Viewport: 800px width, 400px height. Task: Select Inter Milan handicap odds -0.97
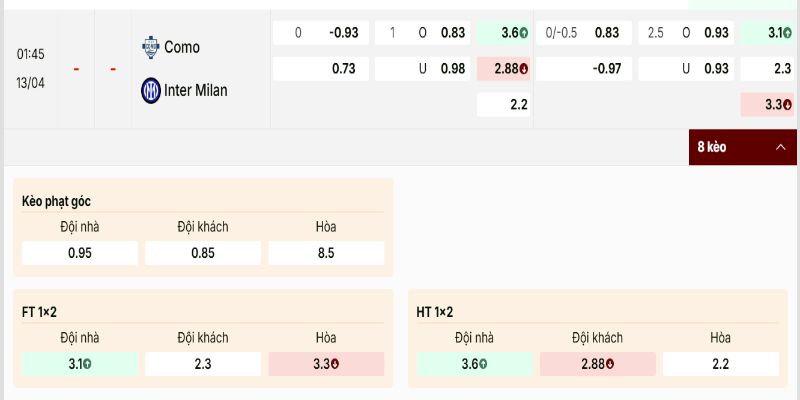606,69
